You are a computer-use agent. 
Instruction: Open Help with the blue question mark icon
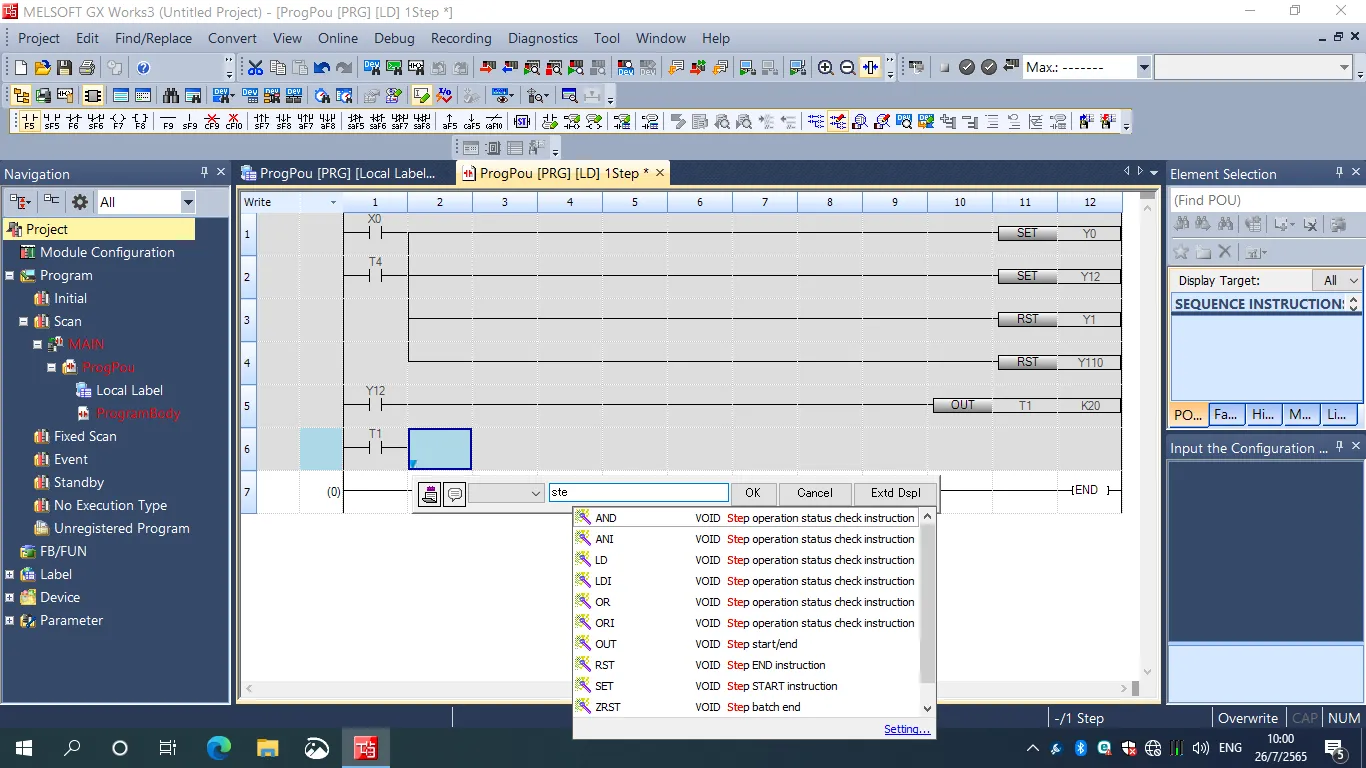coord(143,67)
